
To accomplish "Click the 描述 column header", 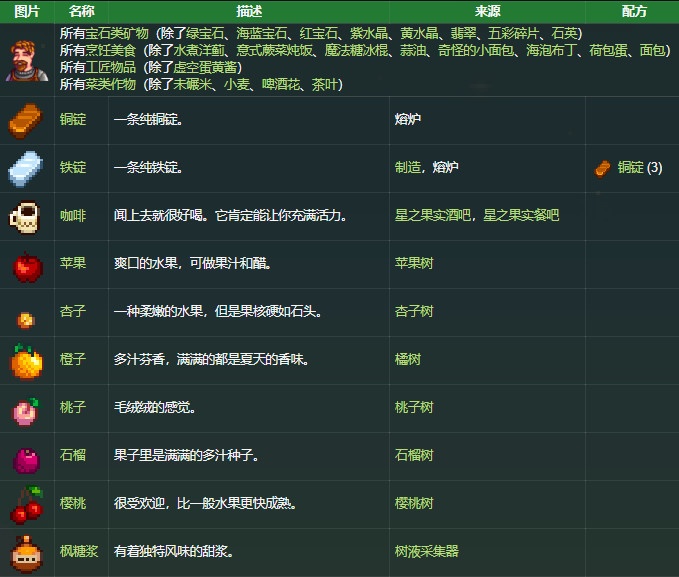I will (x=249, y=11).
